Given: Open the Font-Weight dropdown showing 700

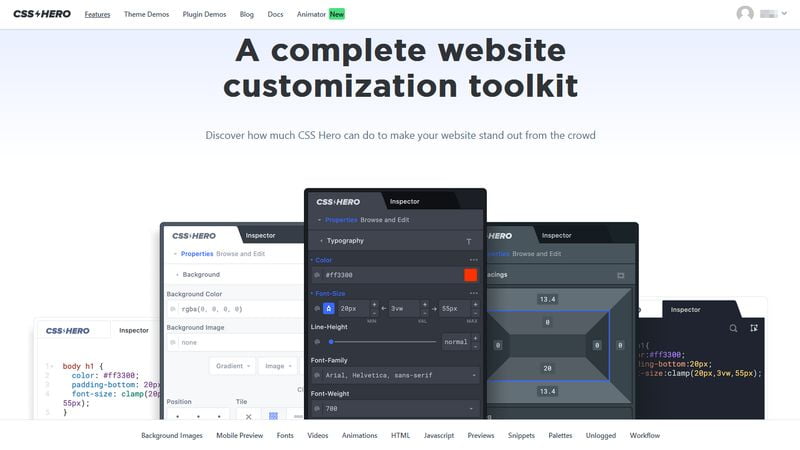Looking at the screenshot, I should 395,409.
